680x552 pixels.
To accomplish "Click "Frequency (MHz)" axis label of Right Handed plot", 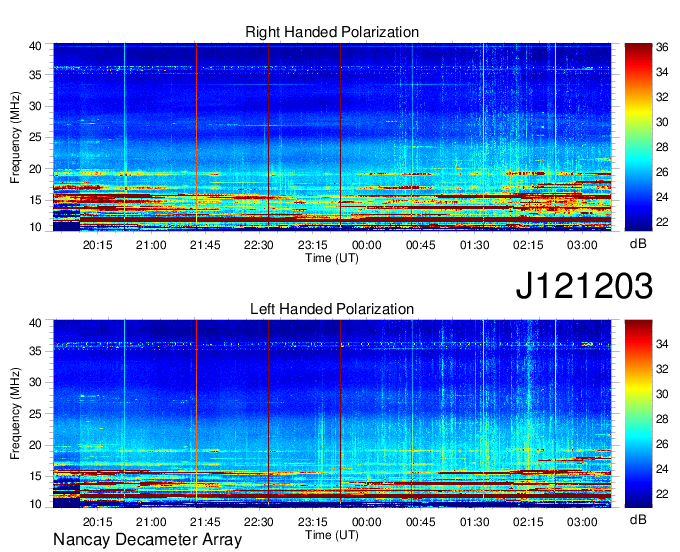I will coord(15,137).
